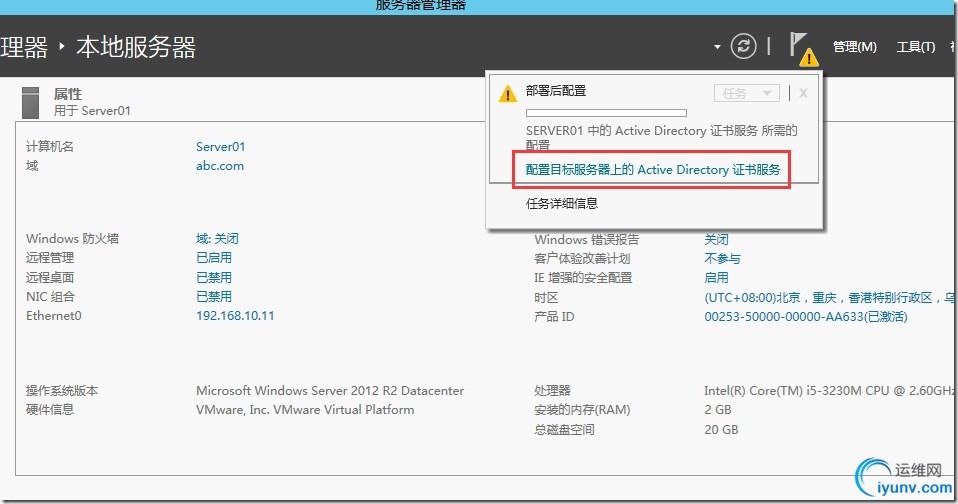Click the Intel(R) Core(TM) i5-3230M processor text
The width and height of the screenshot is (958, 504).
tap(830, 390)
